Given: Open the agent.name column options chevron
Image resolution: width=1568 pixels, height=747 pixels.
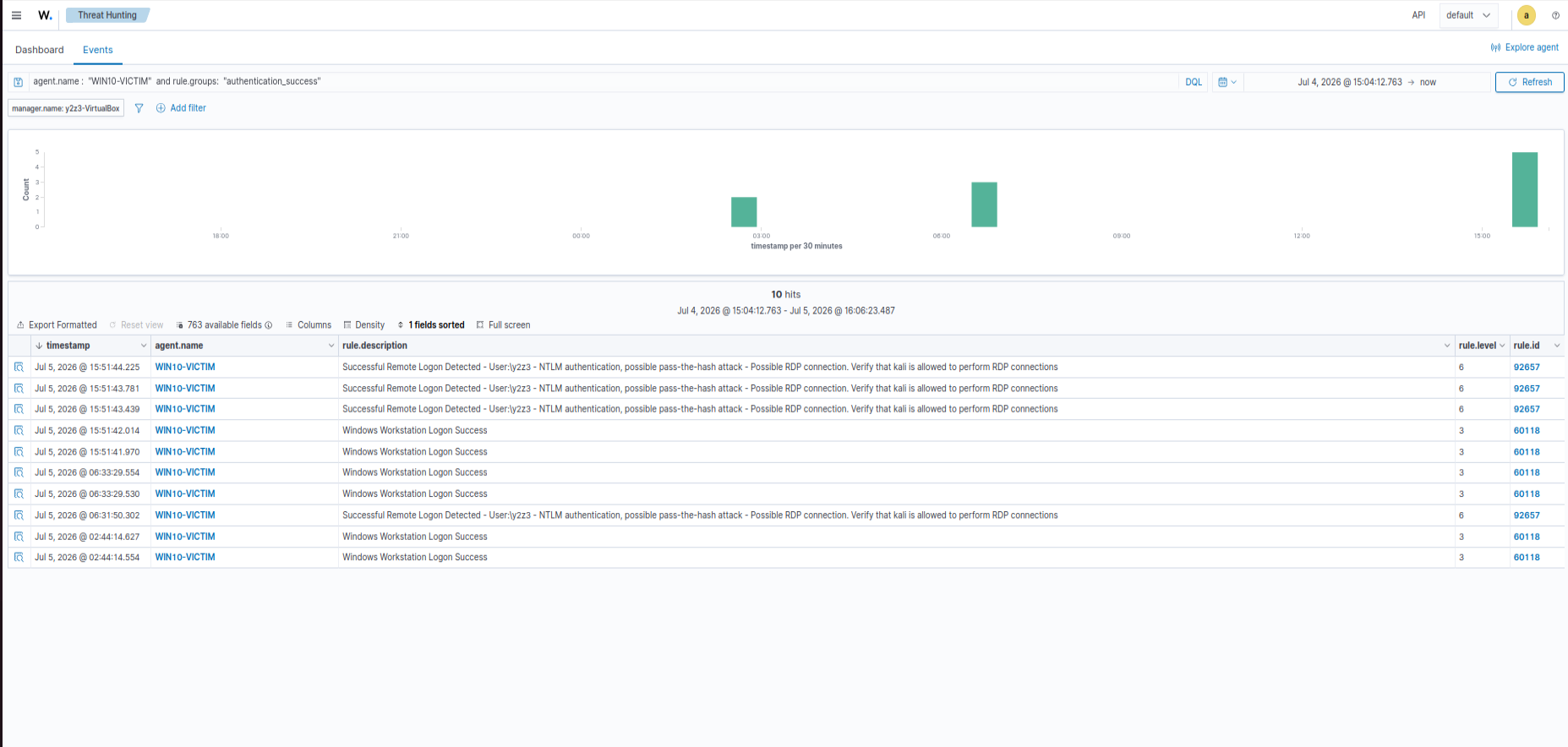Looking at the screenshot, I should (x=331, y=346).
